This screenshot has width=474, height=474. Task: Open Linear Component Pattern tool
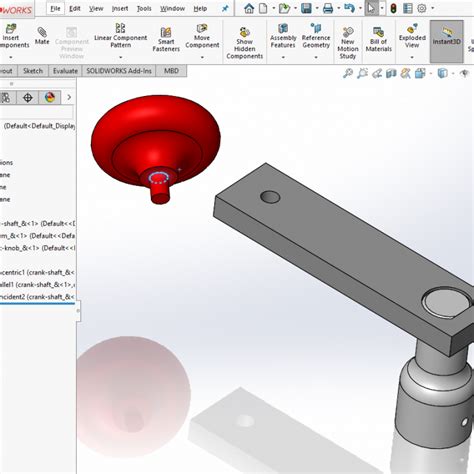tap(120, 36)
